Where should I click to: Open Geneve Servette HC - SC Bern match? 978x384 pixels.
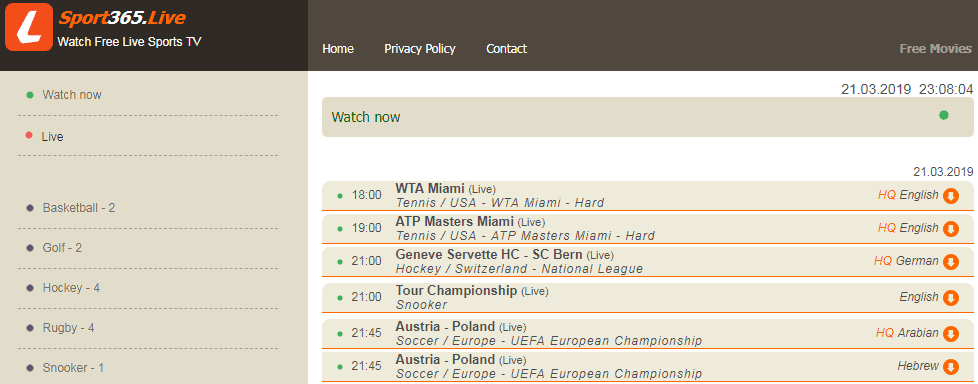pyautogui.click(x=648, y=262)
